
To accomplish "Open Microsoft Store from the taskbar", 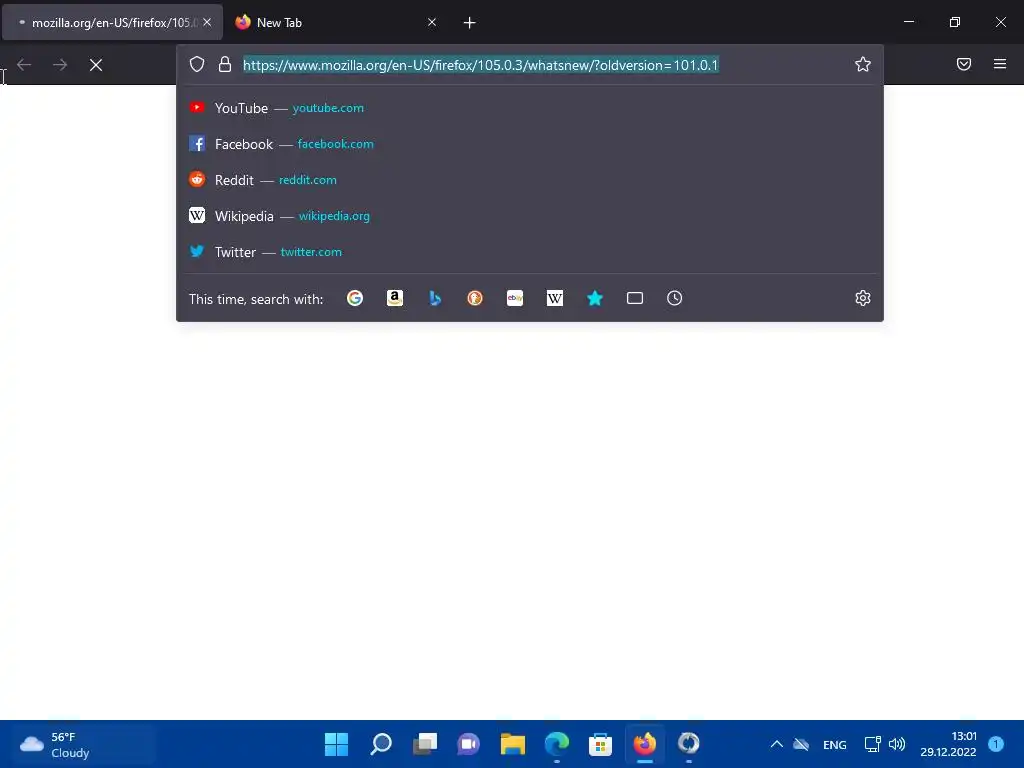I will tap(600, 744).
